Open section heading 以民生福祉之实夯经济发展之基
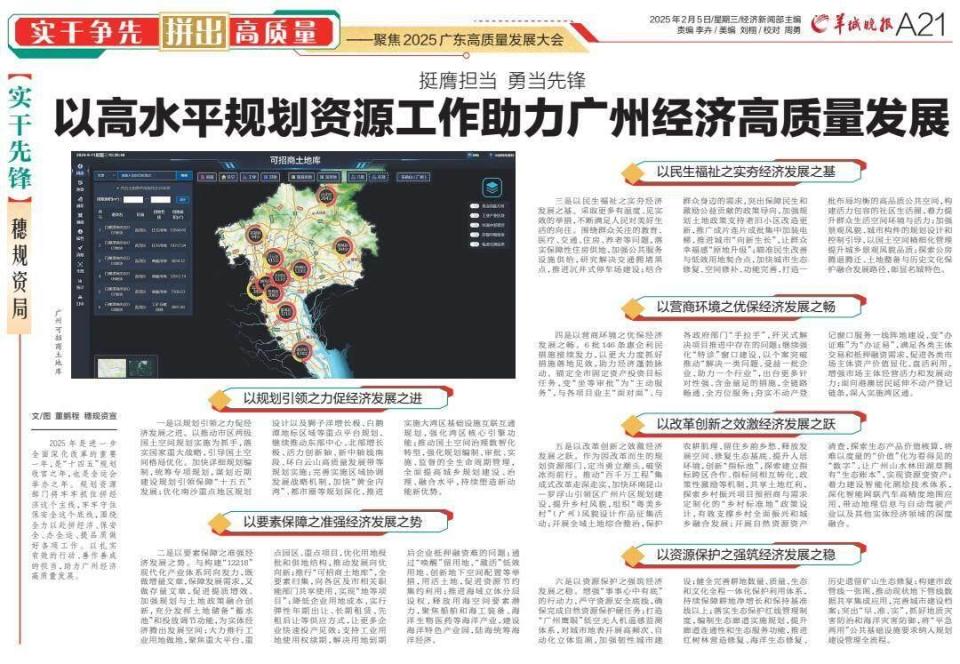The width and height of the screenshot is (960, 664). [x=746, y=171]
